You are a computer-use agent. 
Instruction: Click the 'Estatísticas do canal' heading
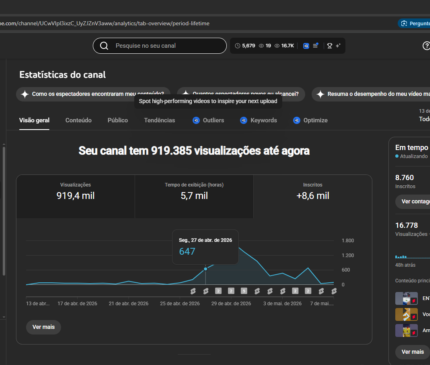(63, 75)
